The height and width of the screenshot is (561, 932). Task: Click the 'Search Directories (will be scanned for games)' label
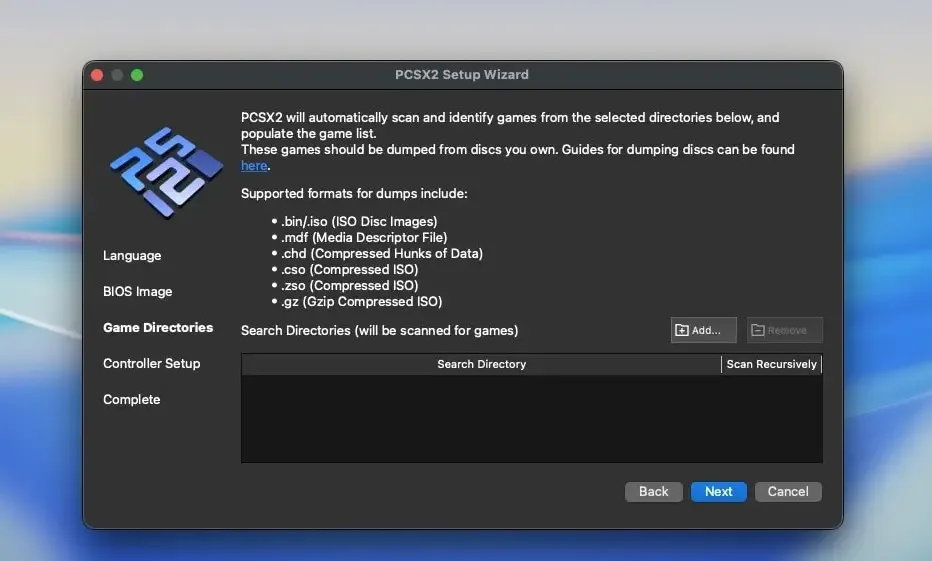tap(379, 330)
